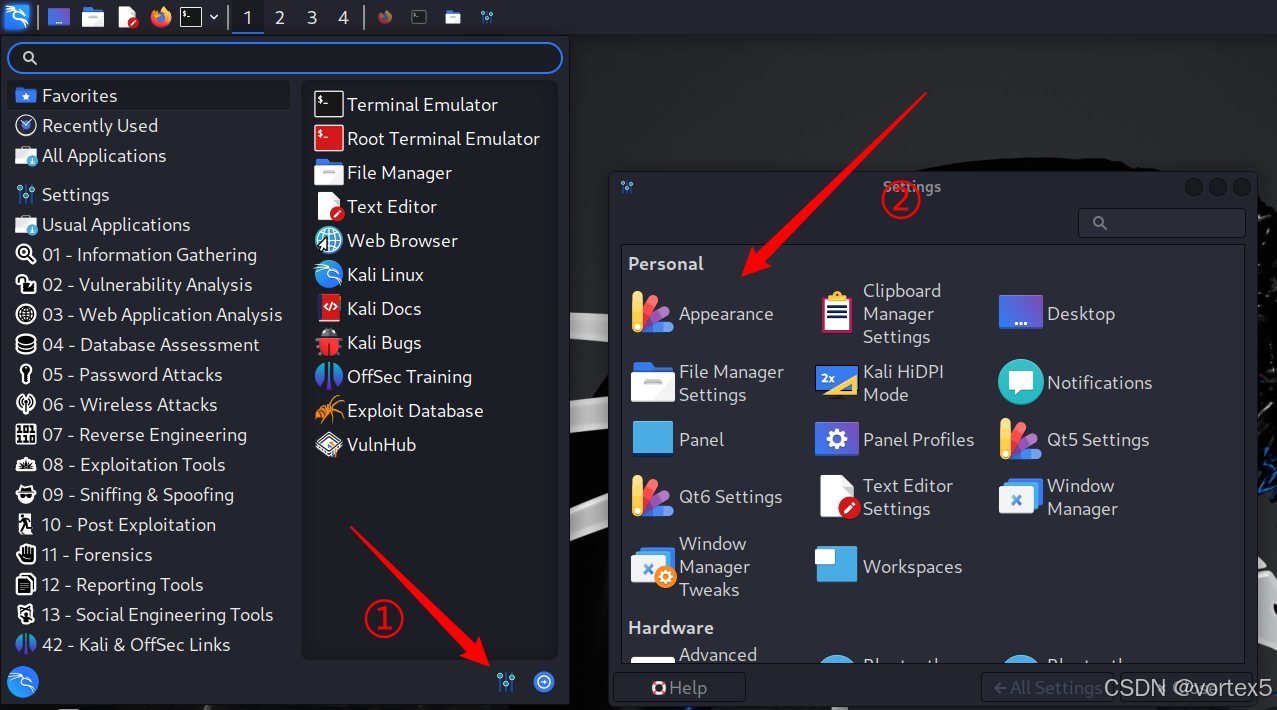
Task: Select the Settings category in menu
Action: pos(148,194)
